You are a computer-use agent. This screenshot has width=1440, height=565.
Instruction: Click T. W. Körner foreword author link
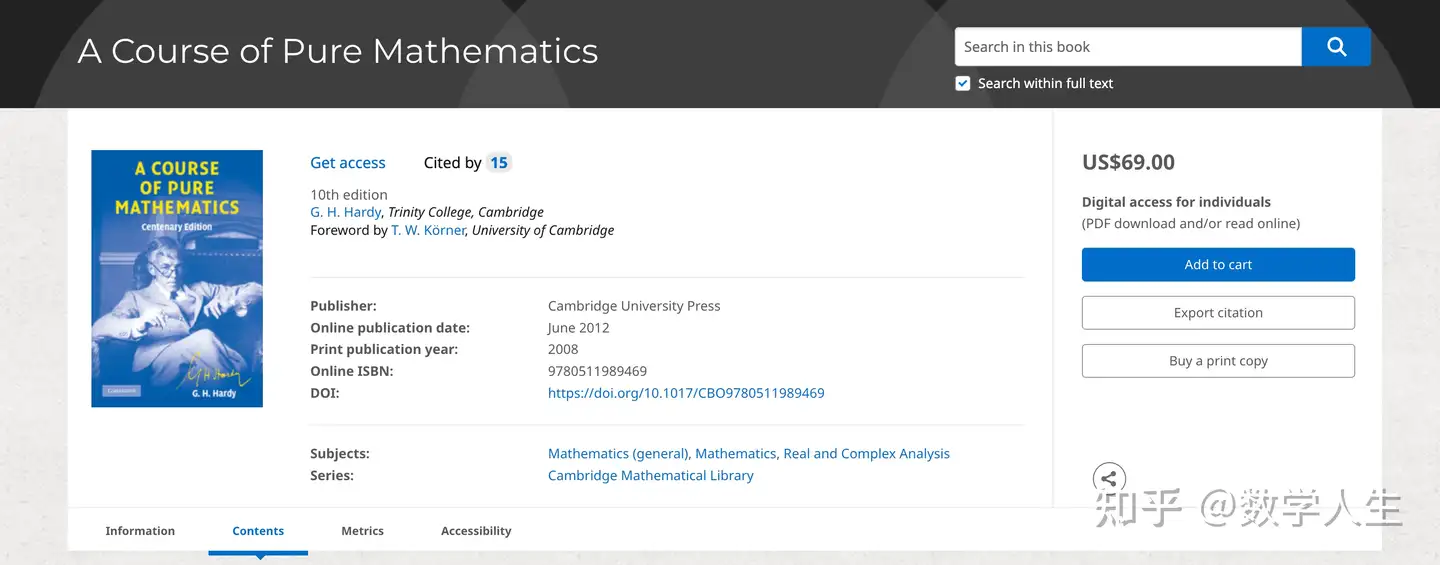point(428,230)
